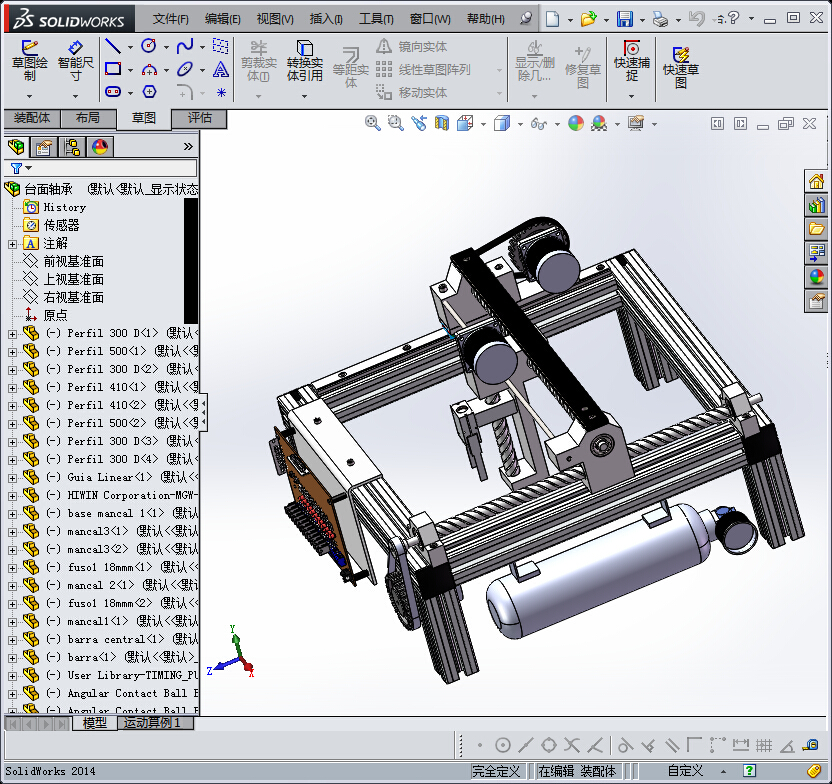
Task: Open the 草图绘制 dropdown arrow
Action: click(30, 96)
